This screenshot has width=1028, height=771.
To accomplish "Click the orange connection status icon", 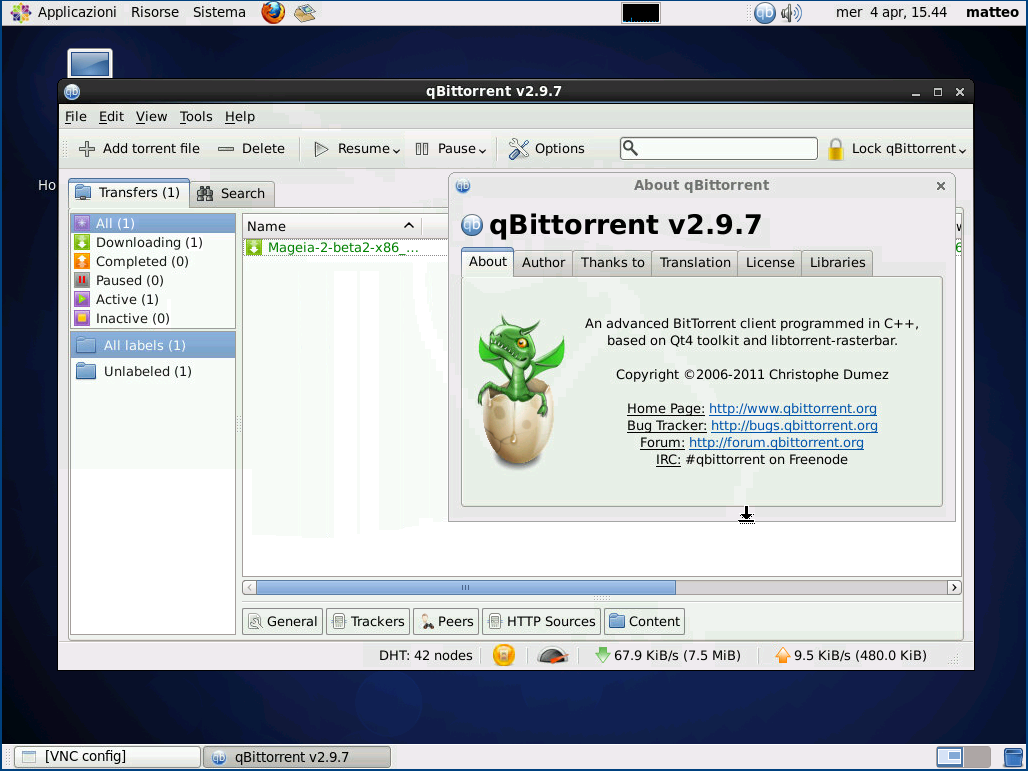I will (504, 656).
